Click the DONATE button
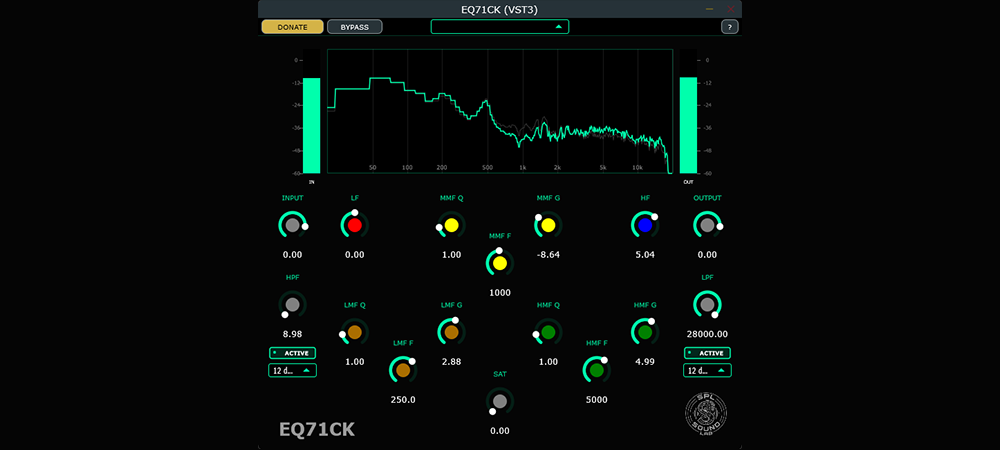Viewport: 1000px width, 450px height. (292, 27)
